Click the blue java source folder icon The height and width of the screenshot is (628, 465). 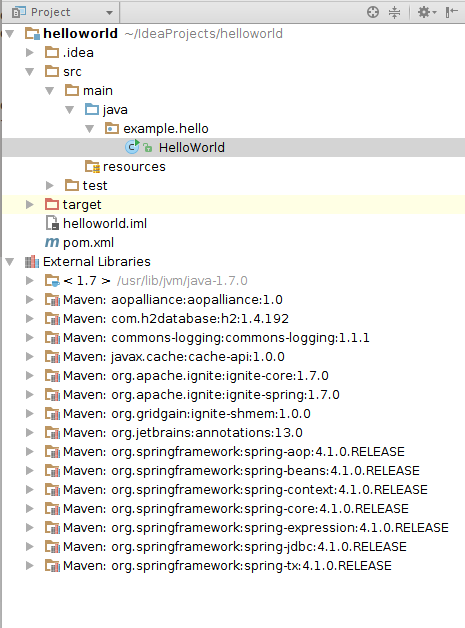pos(92,110)
